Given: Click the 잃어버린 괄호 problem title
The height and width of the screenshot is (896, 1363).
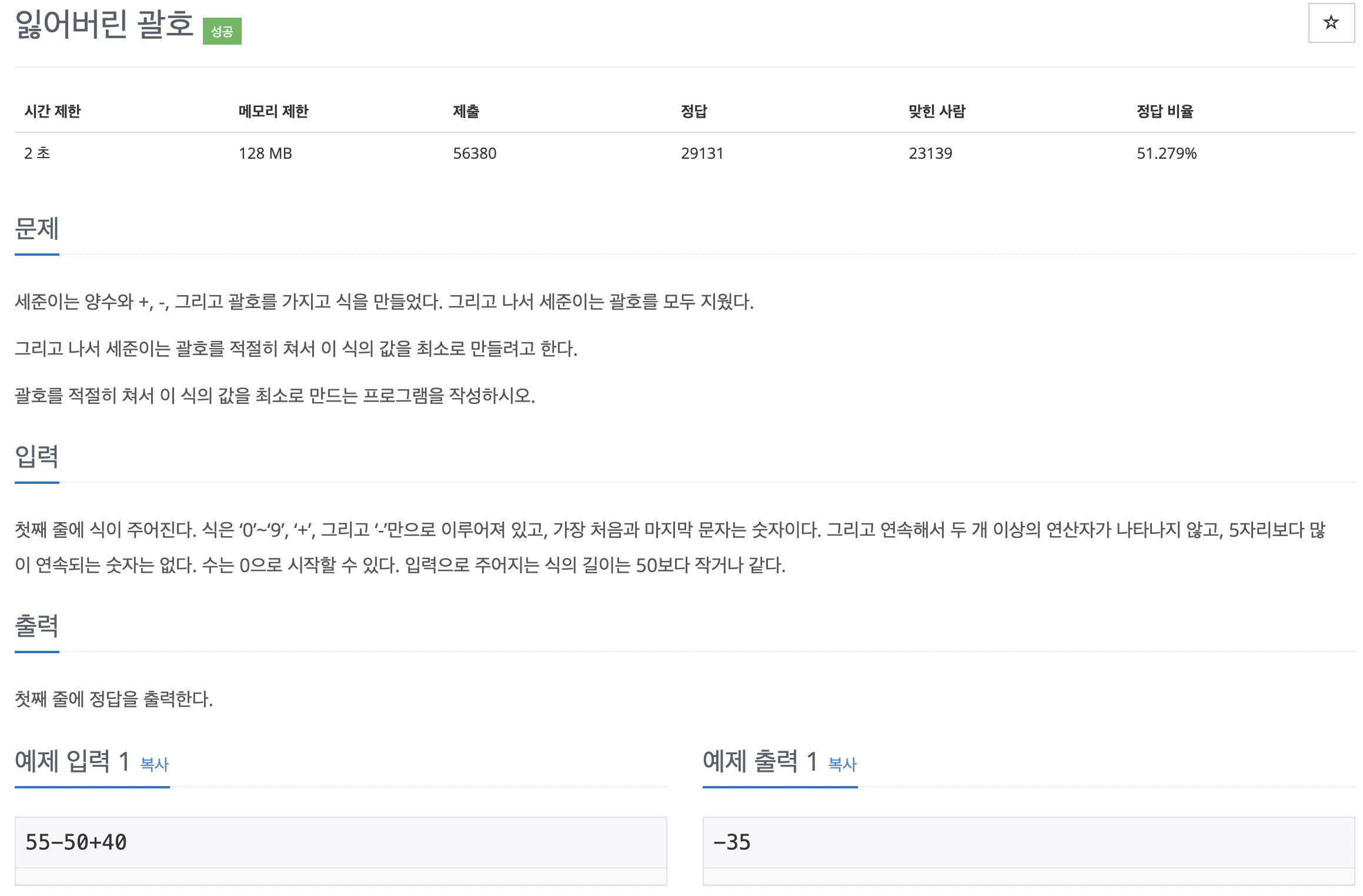Looking at the screenshot, I should (x=104, y=25).
